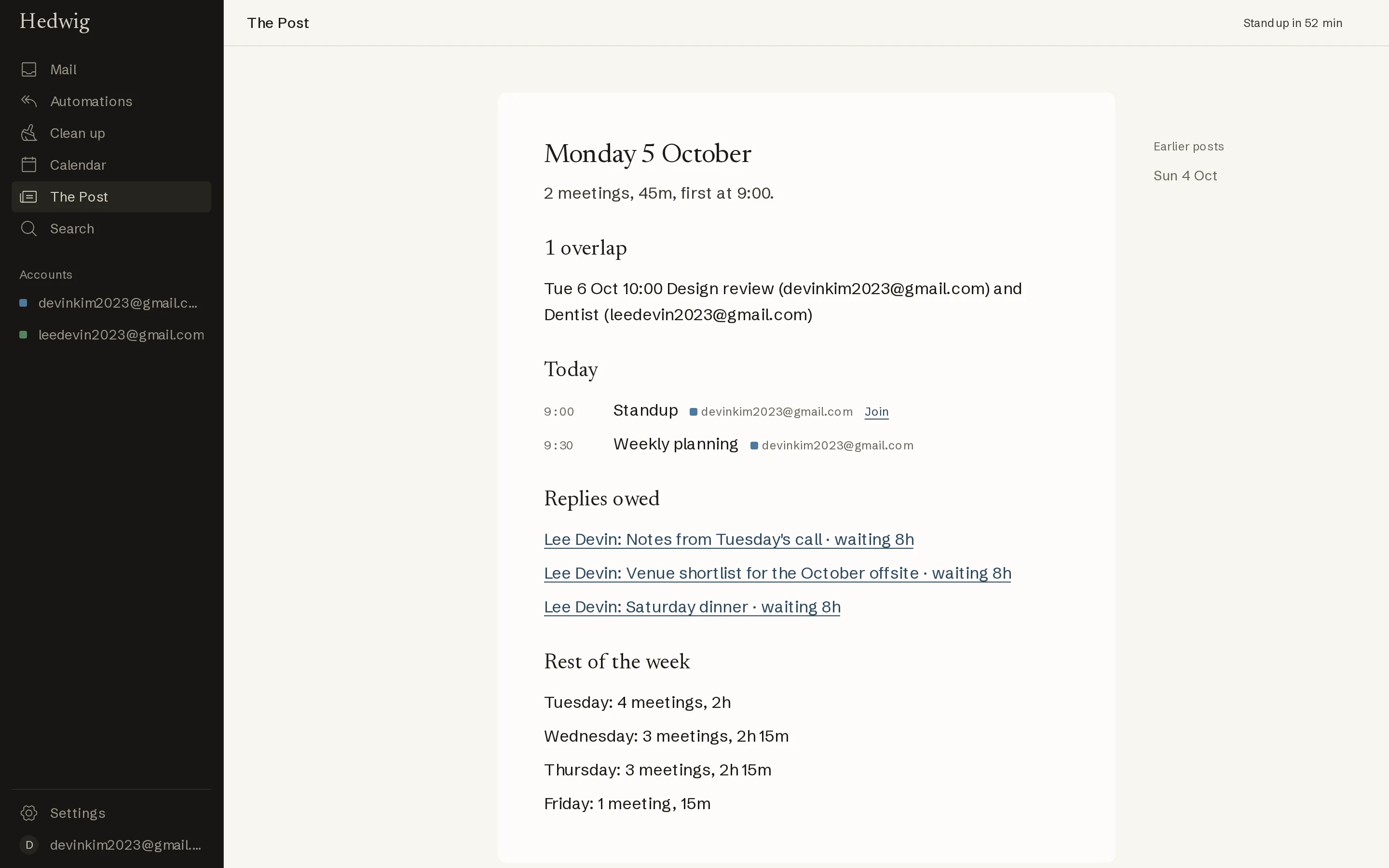Image resolution: width=1389 pixels, height=868 pixels.
Task: Open Venue shortlist for October offsite email
Action: [777, 573]
